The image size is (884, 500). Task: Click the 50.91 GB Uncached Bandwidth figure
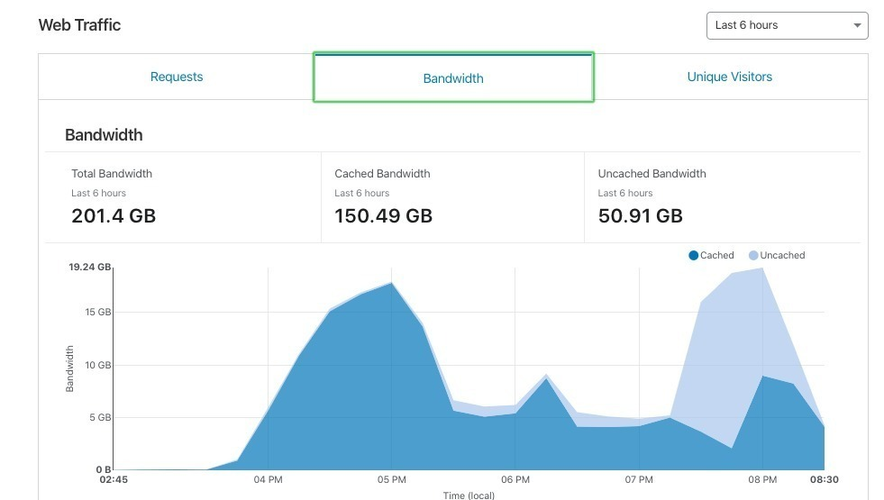coord(640,215)
